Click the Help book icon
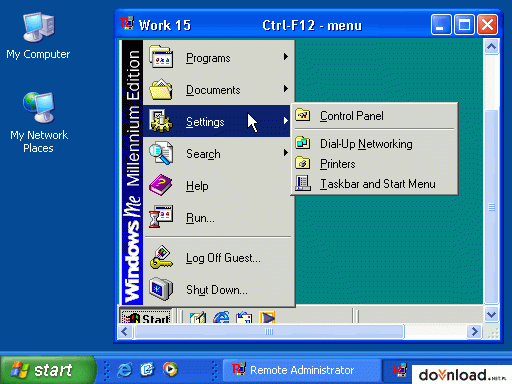Viewport: 512px width, 384px height. 161,185
